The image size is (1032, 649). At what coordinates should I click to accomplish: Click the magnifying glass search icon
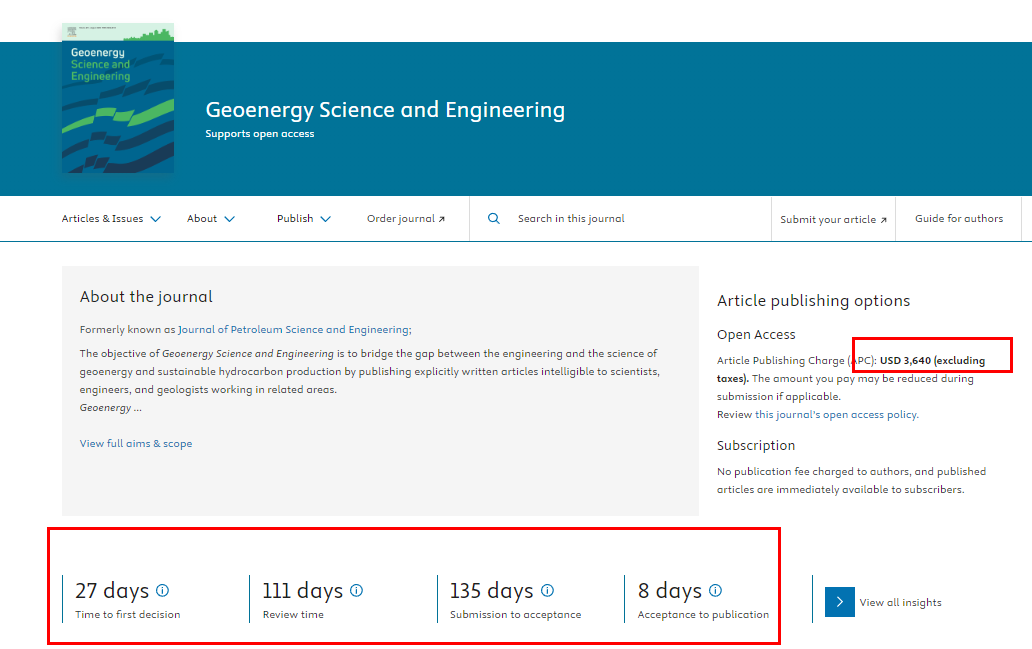[493, 218]
